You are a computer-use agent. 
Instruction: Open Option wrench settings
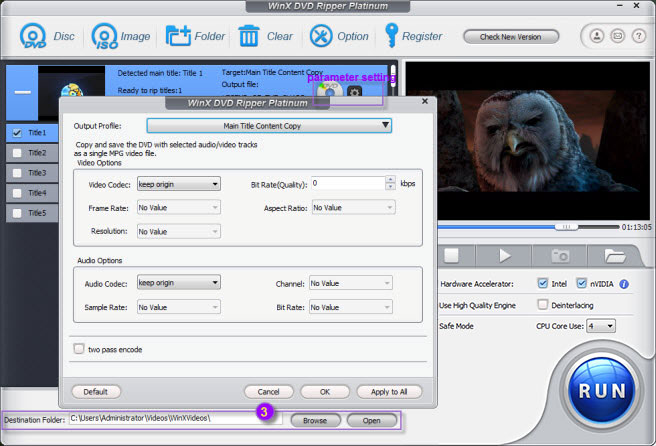click(x=321, y=36)
